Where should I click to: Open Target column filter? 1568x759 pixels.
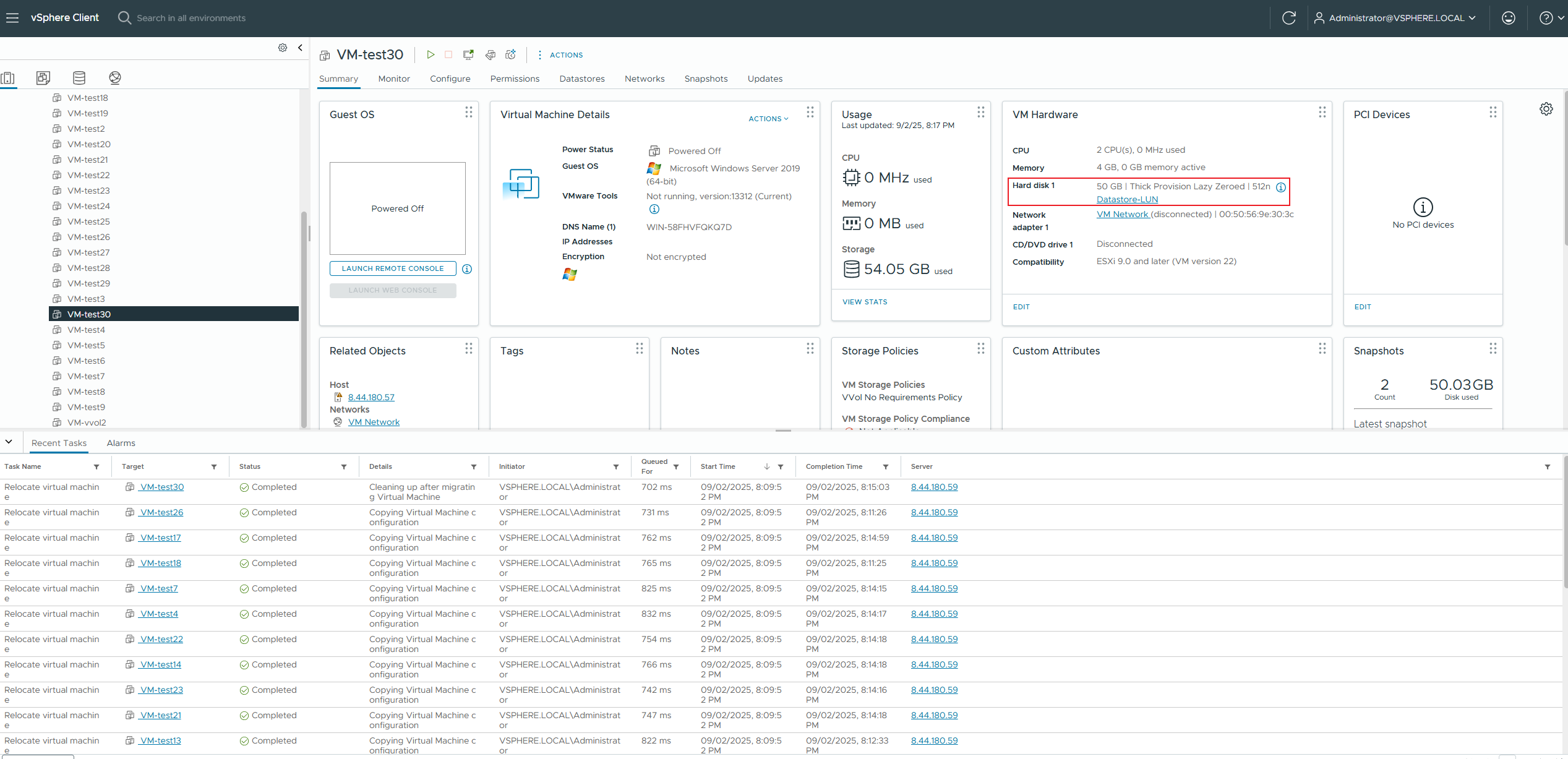214,467
